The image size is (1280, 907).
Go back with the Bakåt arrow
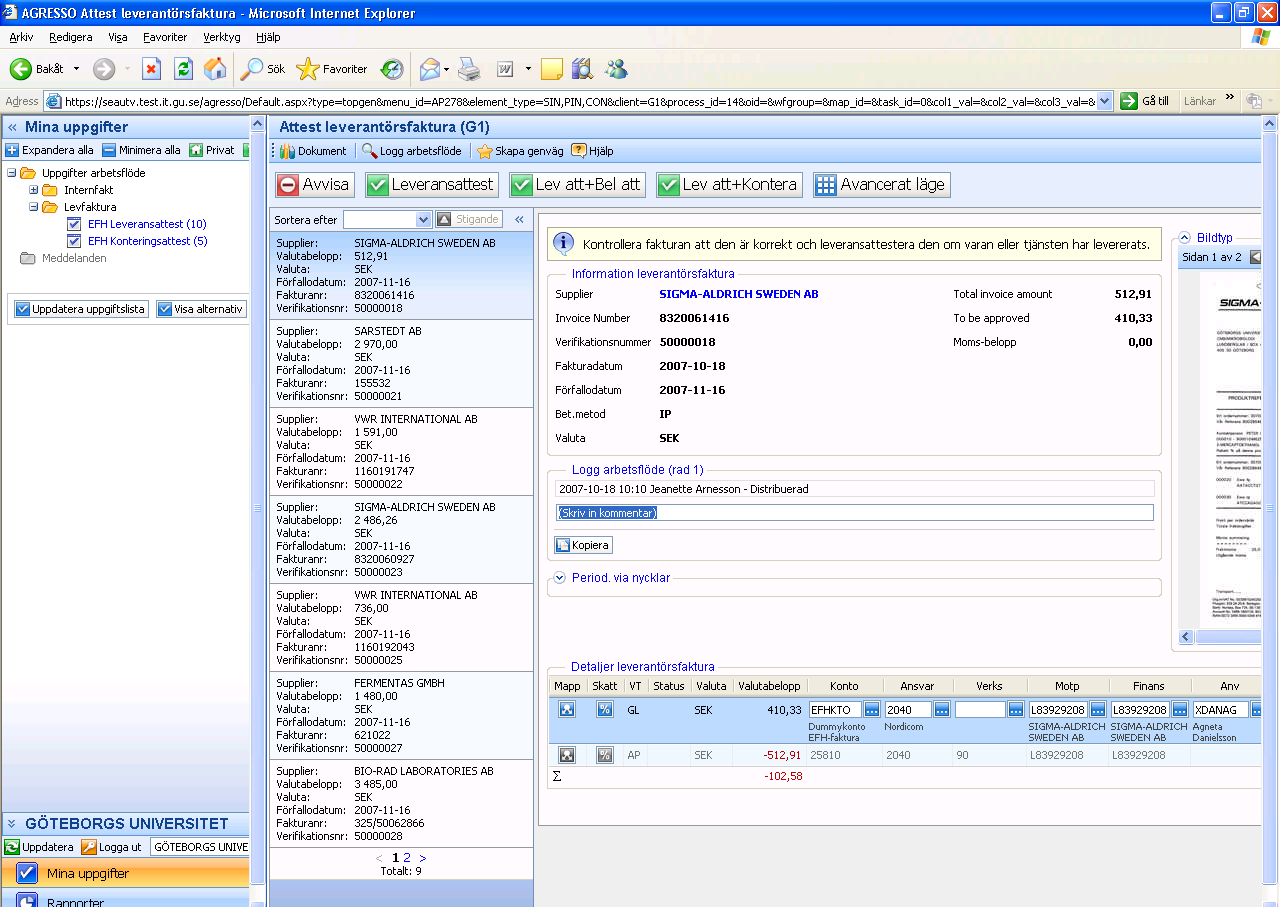(37, 69)
